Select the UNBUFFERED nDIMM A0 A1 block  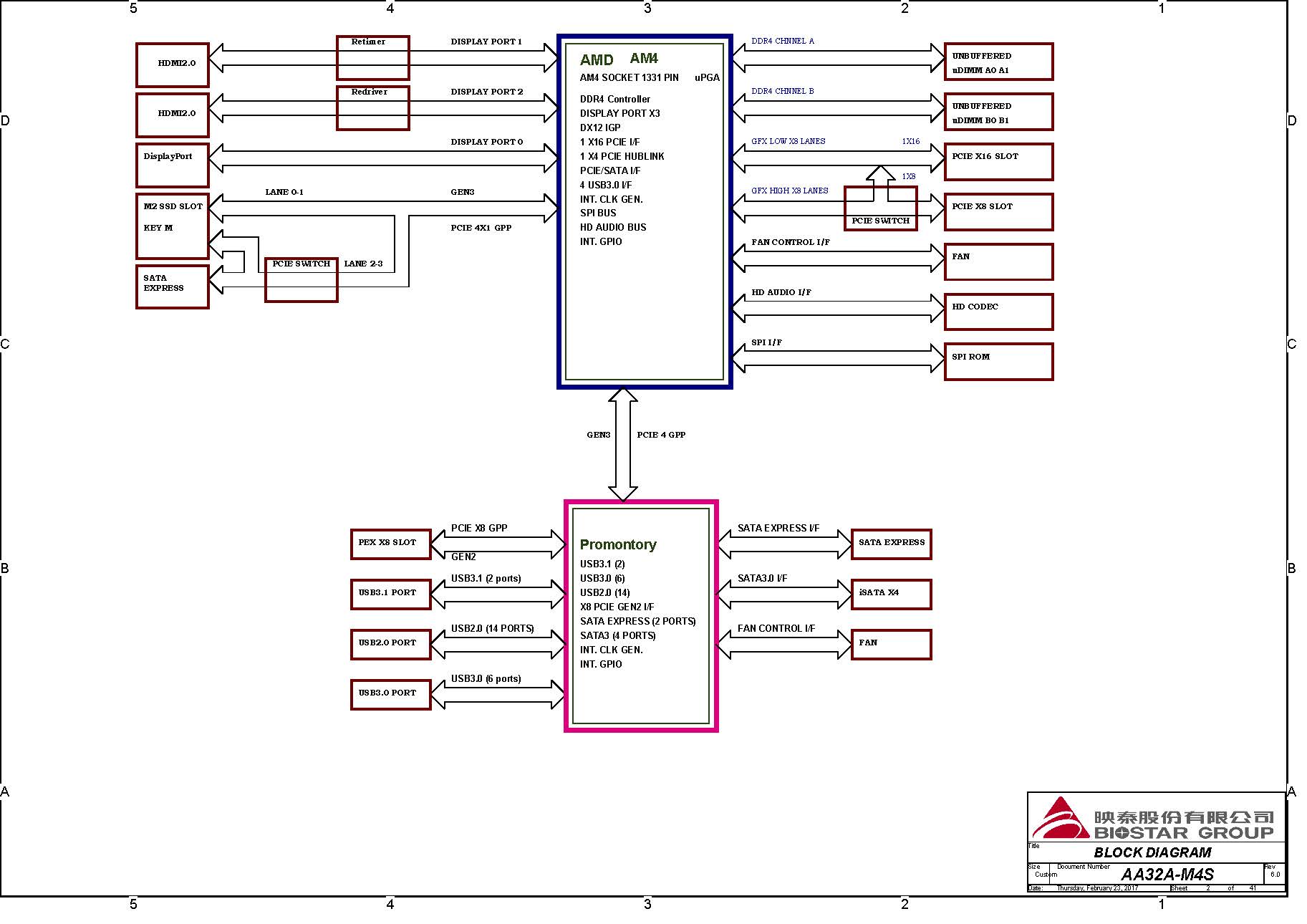(999, 62)
